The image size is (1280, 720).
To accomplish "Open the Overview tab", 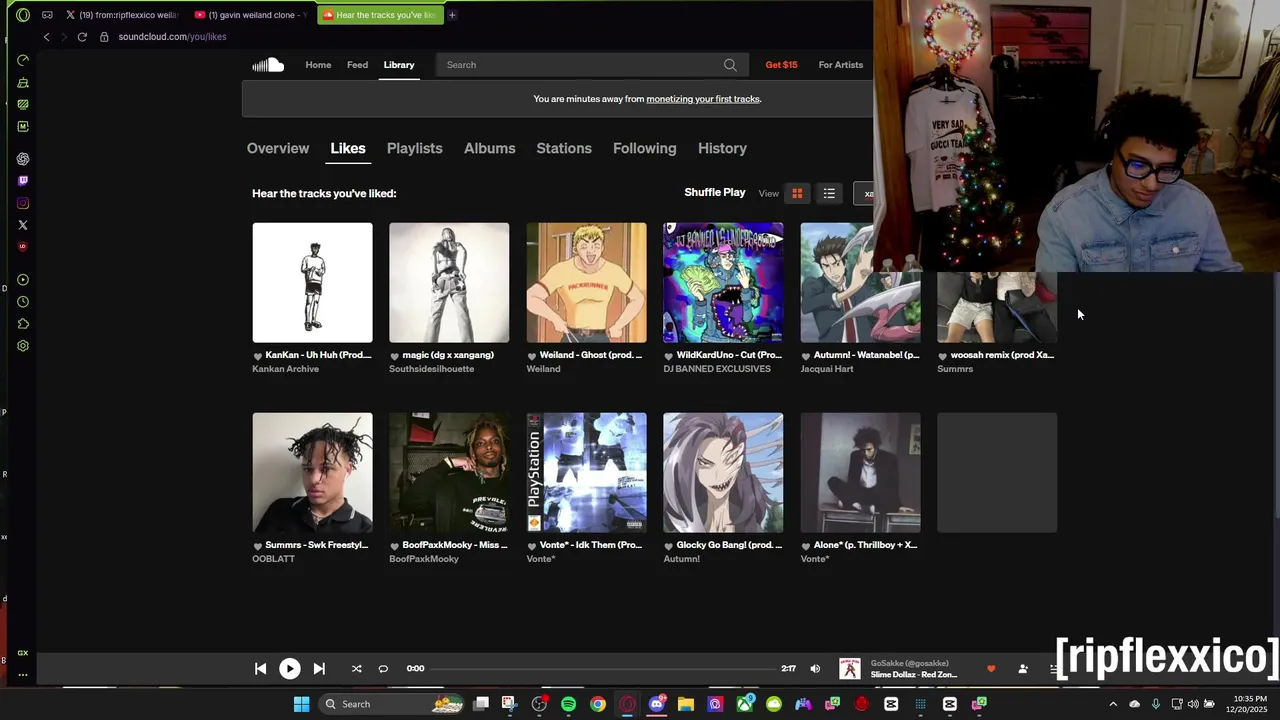I will (x=278, y=148).
